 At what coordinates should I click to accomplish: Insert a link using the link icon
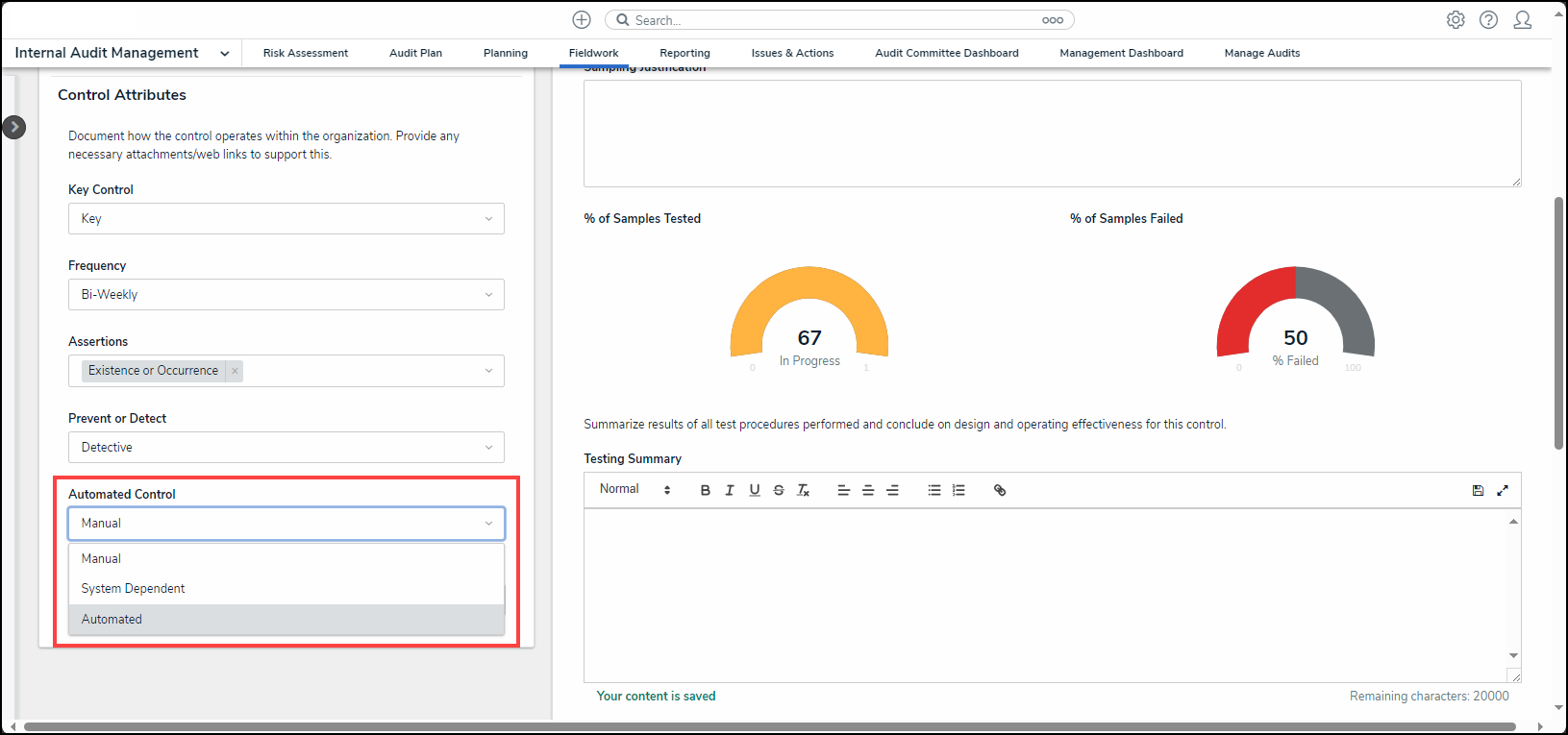pos(1000,490)
